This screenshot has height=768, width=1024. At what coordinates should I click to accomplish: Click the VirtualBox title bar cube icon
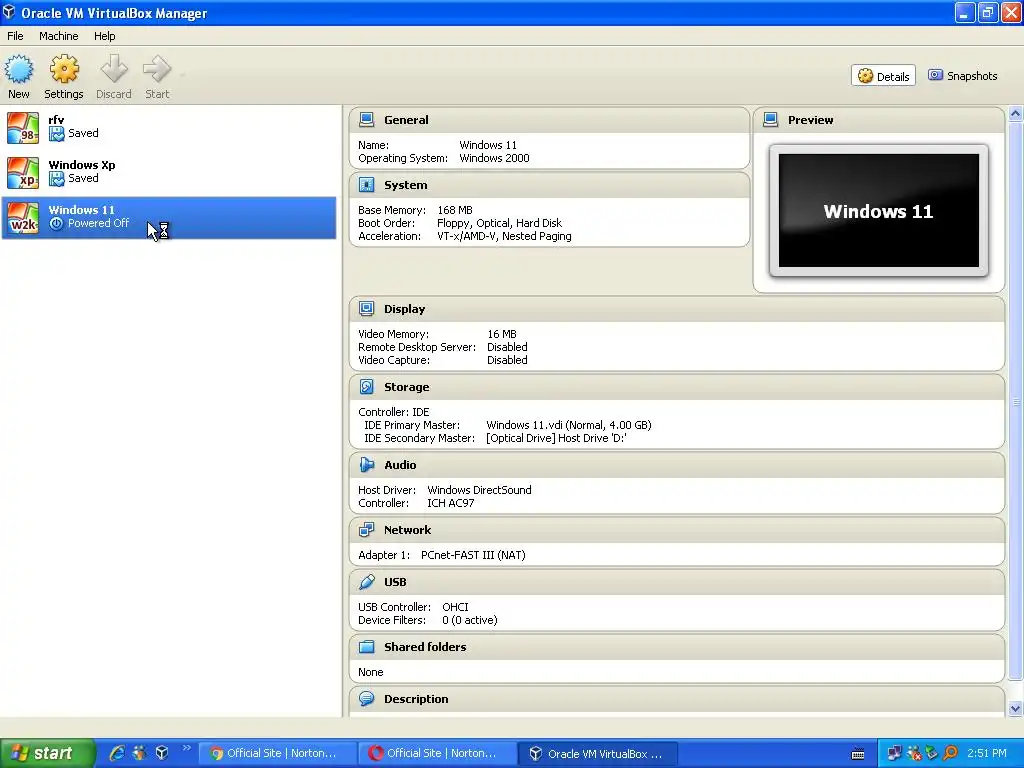point(9,12)
